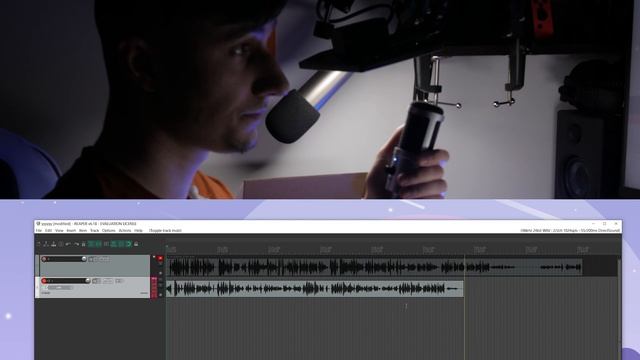Click the Undo arrow icon
This screenshot has width=640, height=360.
[68, 244]
